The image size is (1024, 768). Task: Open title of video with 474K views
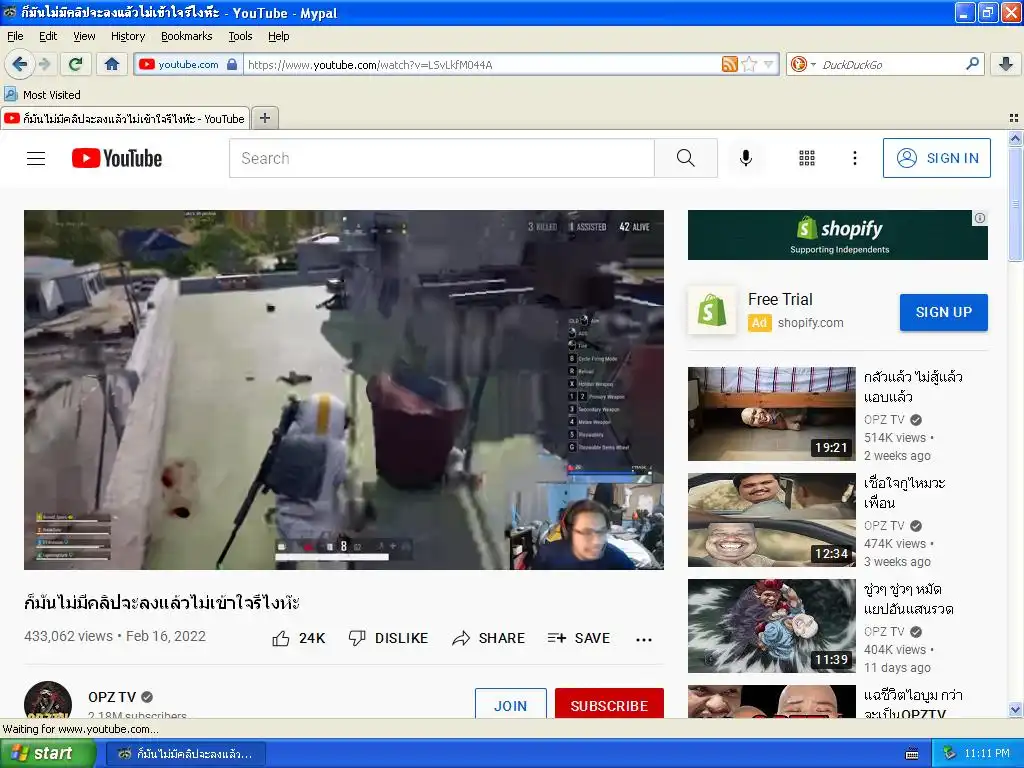904,493
